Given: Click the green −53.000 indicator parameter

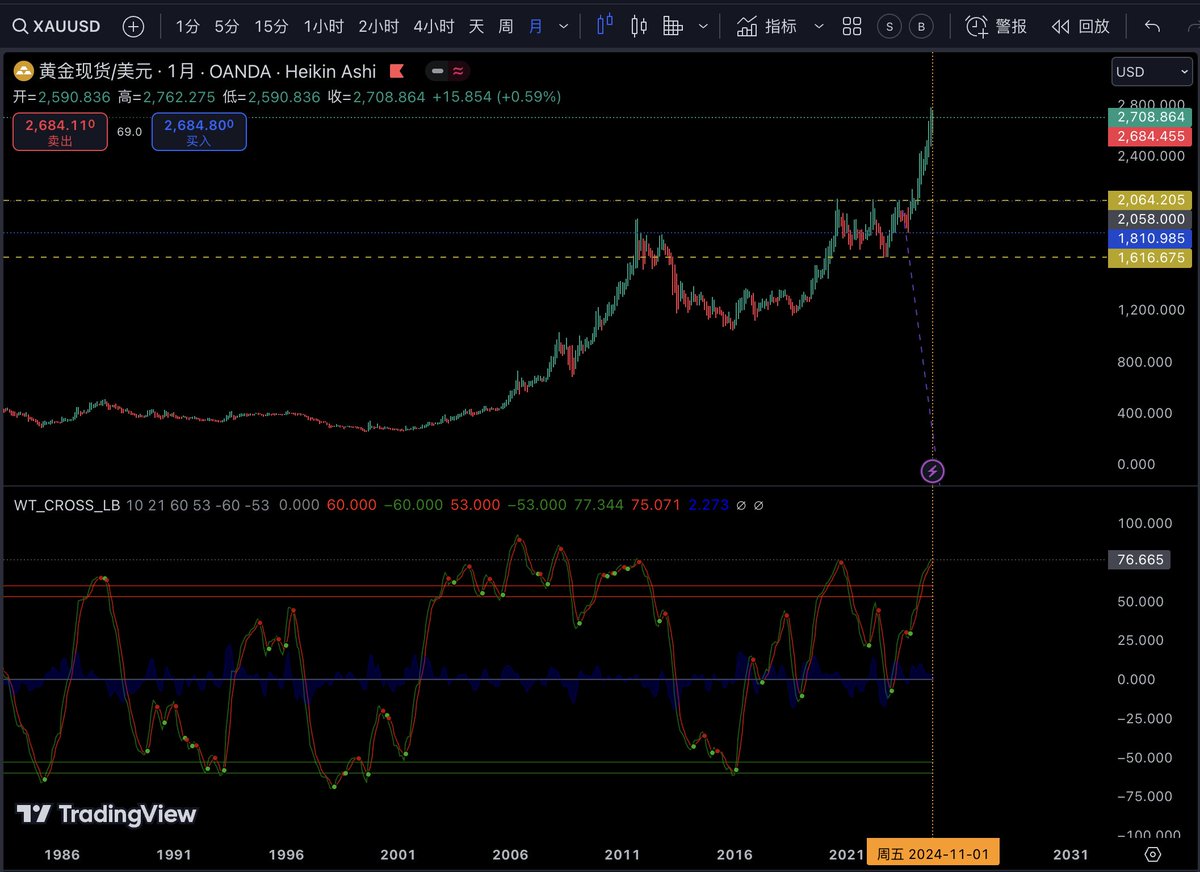Looking at the screenshot, I should pos(536,506).
